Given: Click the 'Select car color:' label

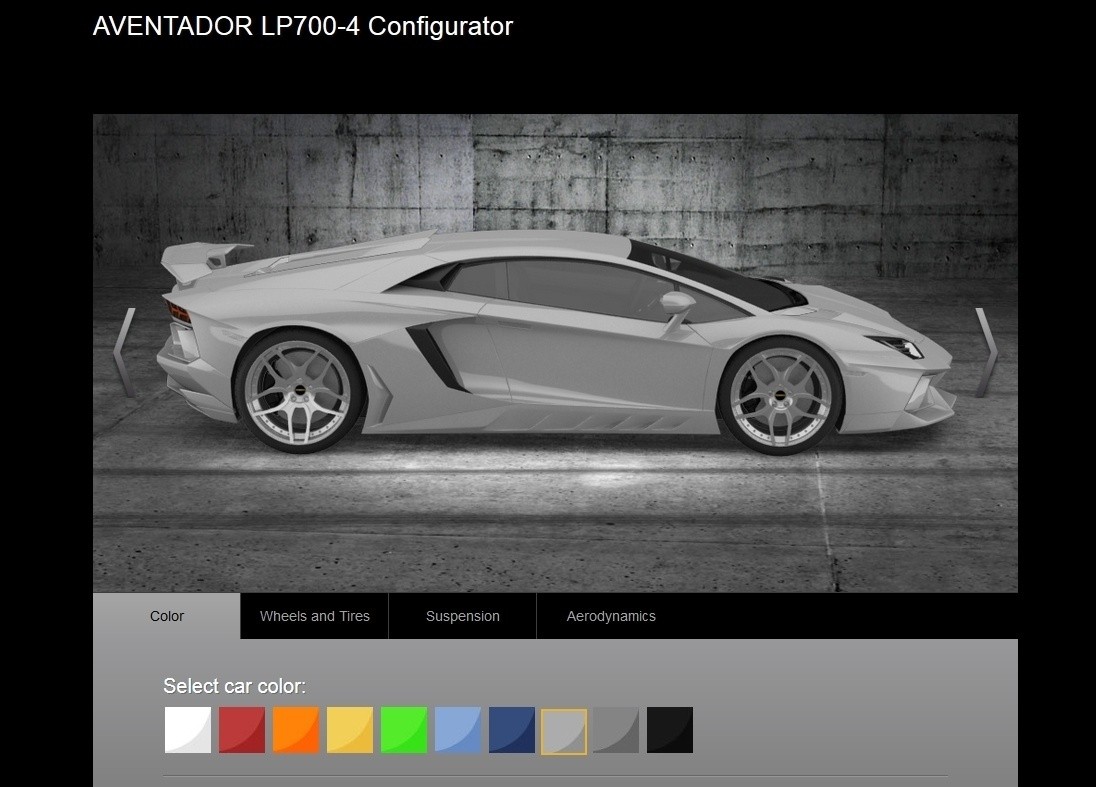Looking at the screenshot, I should click(234, 686).
